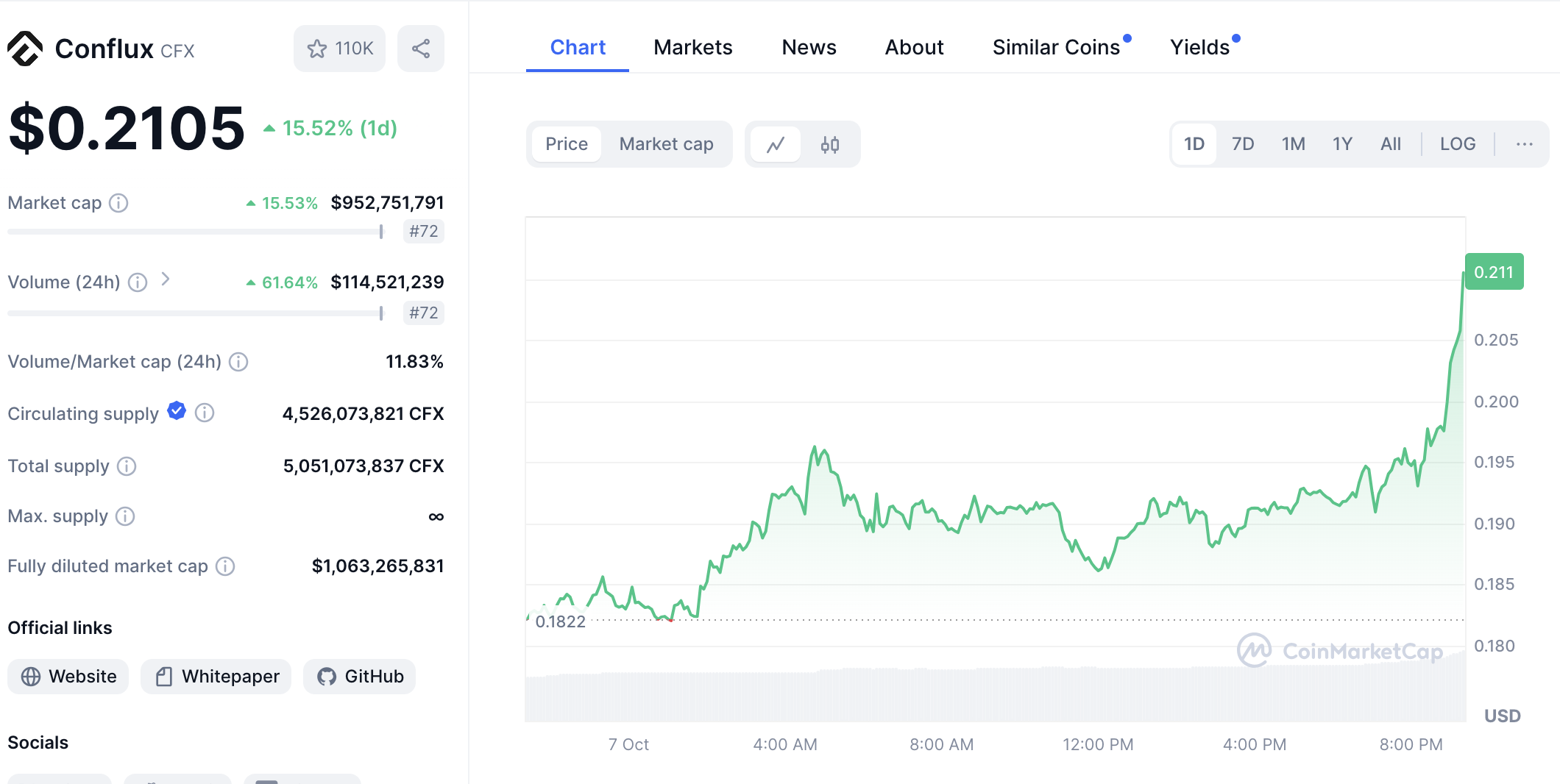1560x784 pixels.
Task: Open the chart more-options ellipsis menu
Action: point(1524,144)
